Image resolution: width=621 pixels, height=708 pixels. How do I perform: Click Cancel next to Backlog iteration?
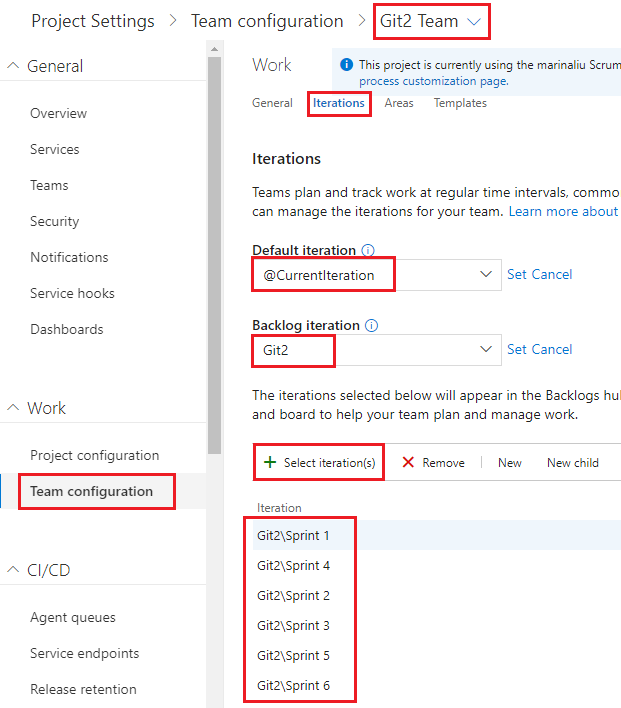pos(552,349)
